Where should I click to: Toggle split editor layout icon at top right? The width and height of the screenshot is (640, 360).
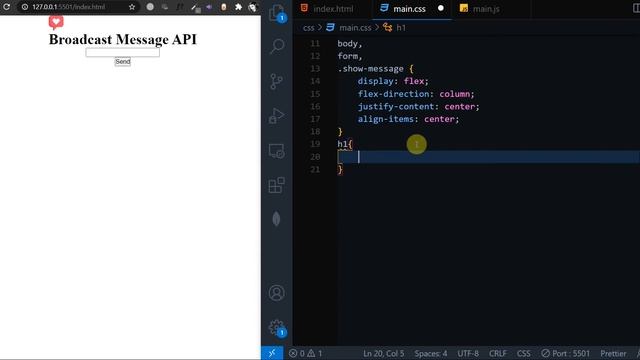(636, 8)
